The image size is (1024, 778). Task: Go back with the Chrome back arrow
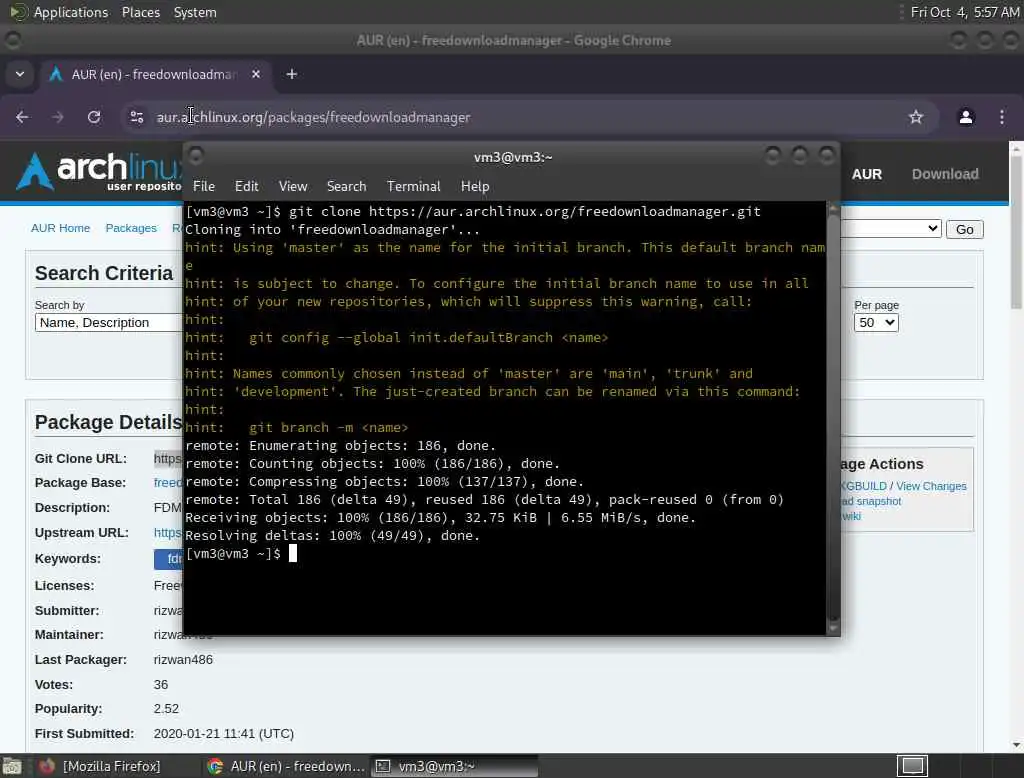pyautogui.click(x=22, y=117)
